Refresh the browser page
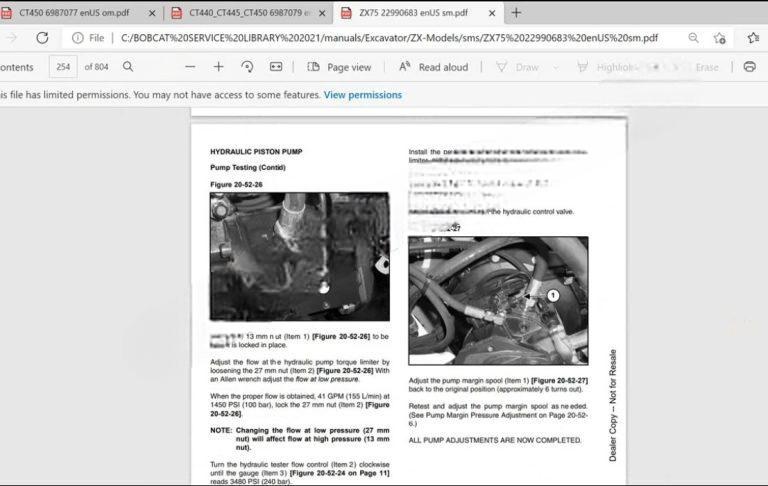Image resolution: width=768 pixels, height=486 pixels. 42,38
